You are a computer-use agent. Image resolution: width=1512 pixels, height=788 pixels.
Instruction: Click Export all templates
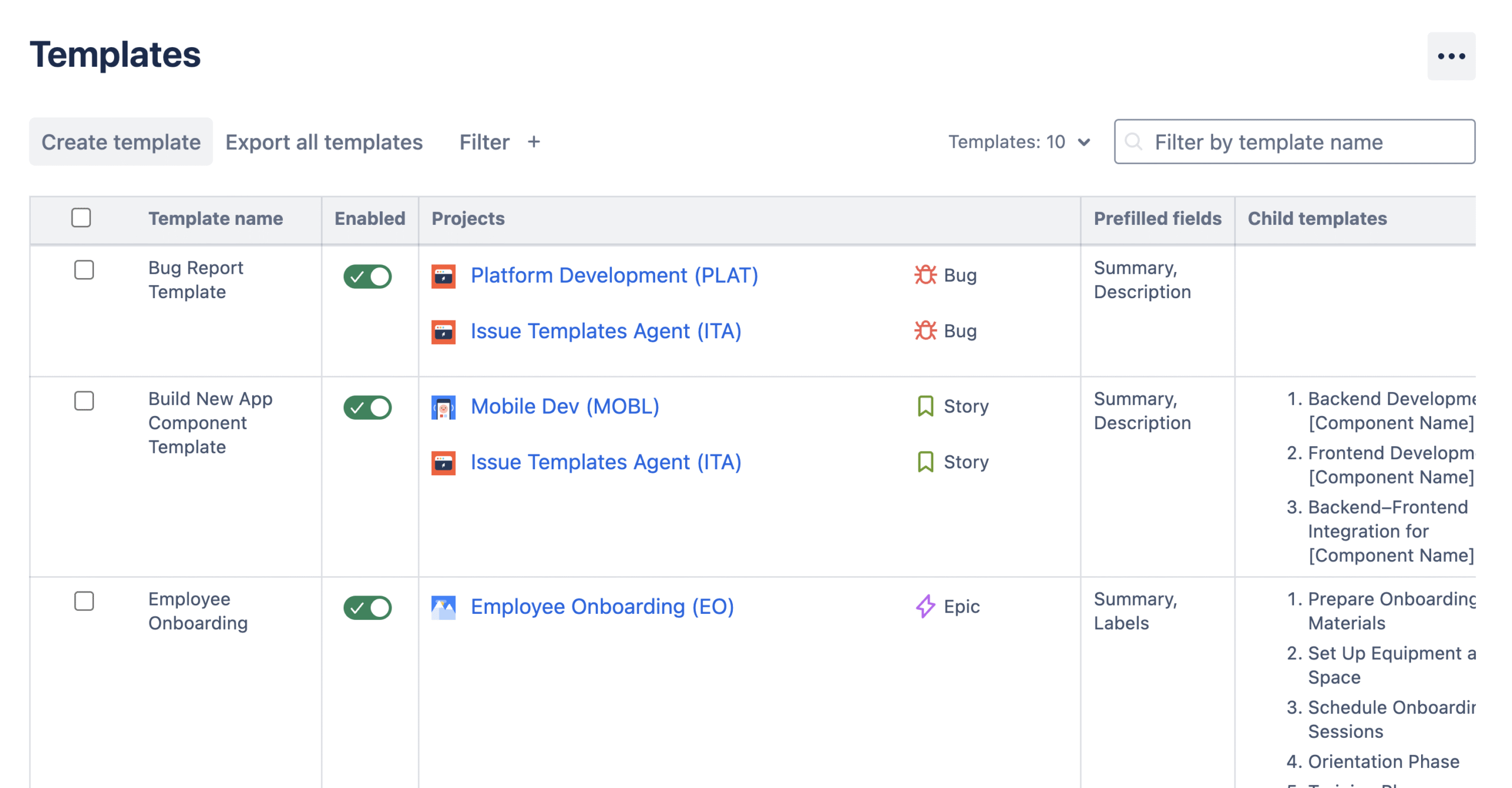coord(324,142)
